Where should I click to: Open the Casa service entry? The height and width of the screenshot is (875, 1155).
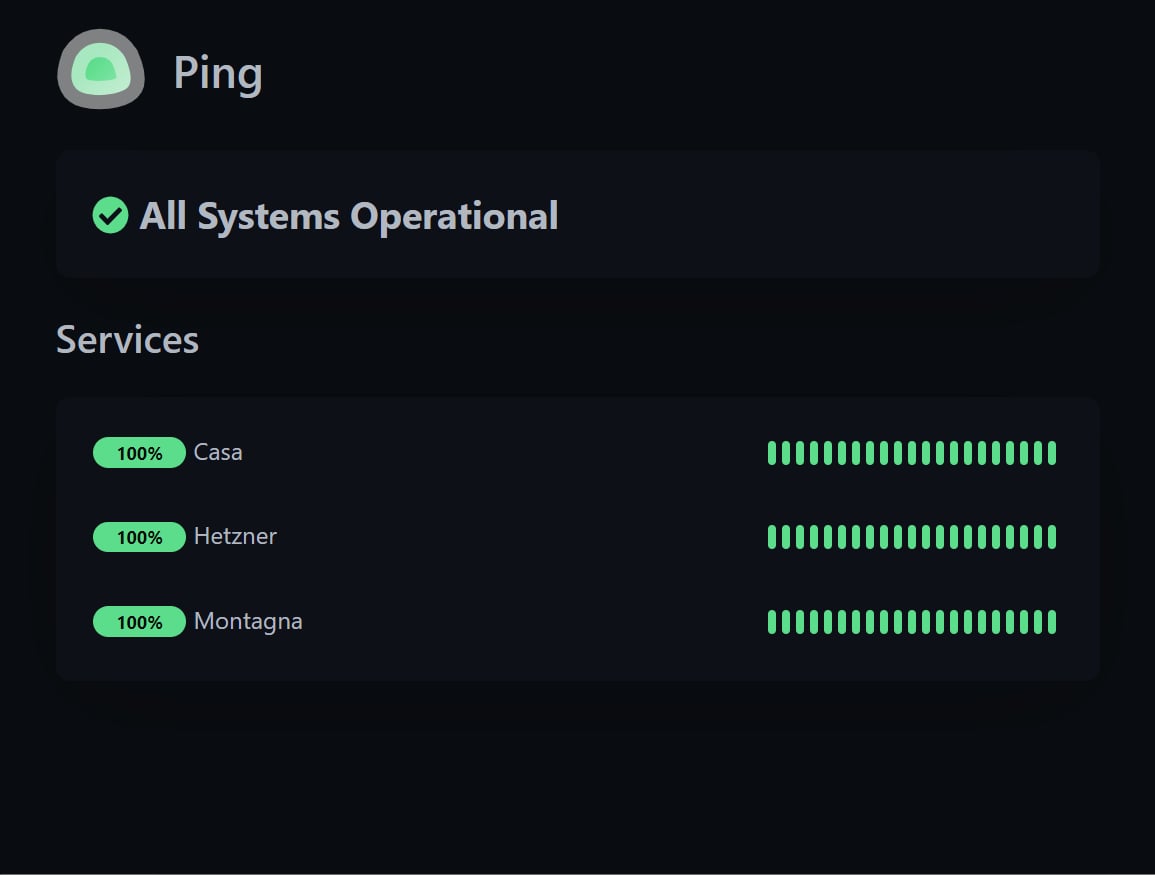click(x=218, y=452)
